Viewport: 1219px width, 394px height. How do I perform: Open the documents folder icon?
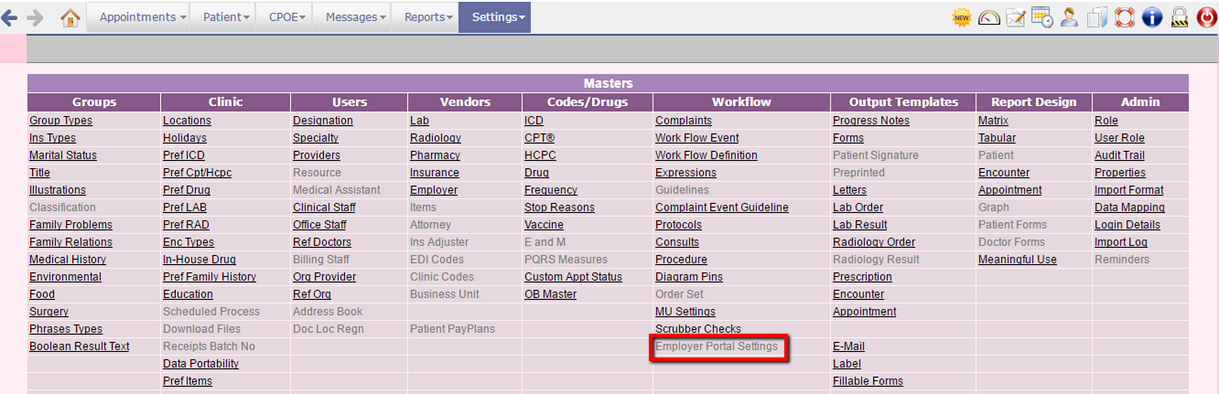pos(1097,17)
